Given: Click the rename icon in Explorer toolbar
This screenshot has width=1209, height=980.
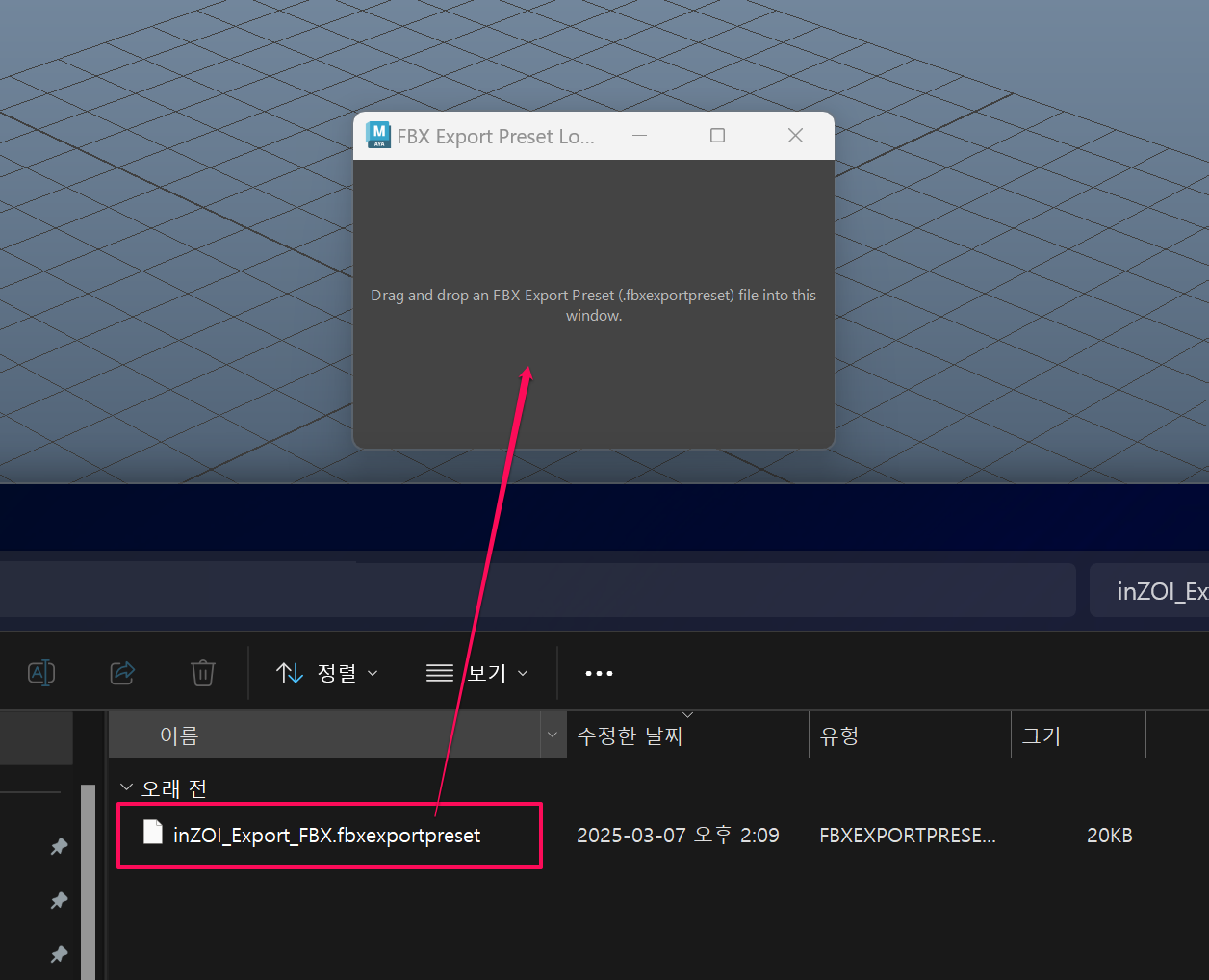Looking at the screenshot, I should point(41,673).
